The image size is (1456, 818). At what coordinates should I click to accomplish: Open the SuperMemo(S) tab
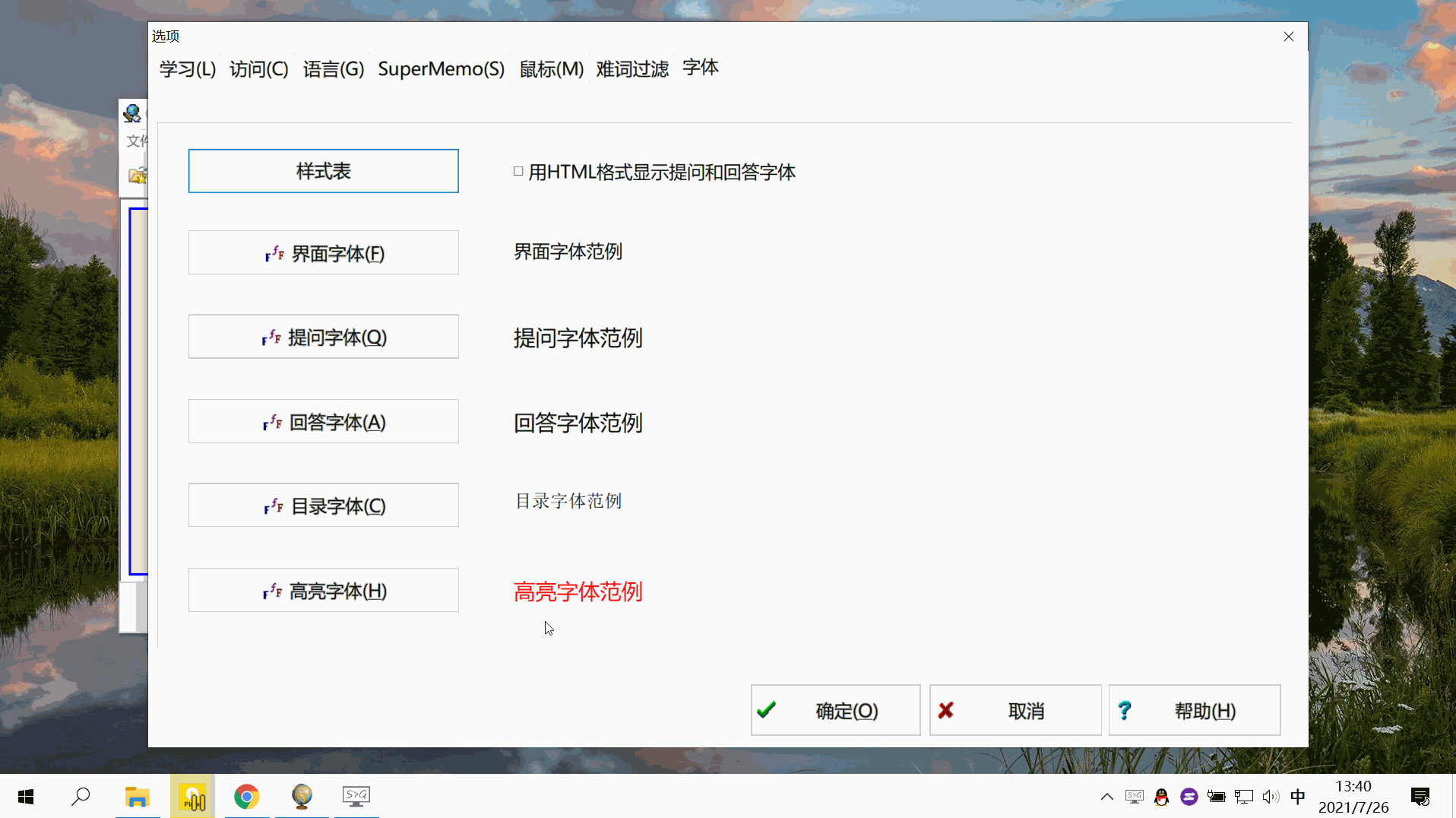point(441,68)
